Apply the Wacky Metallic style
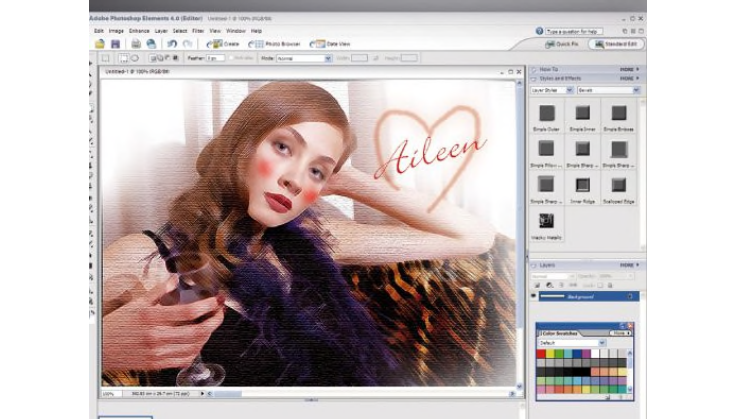Screen dimensions: 746x419 546,225
